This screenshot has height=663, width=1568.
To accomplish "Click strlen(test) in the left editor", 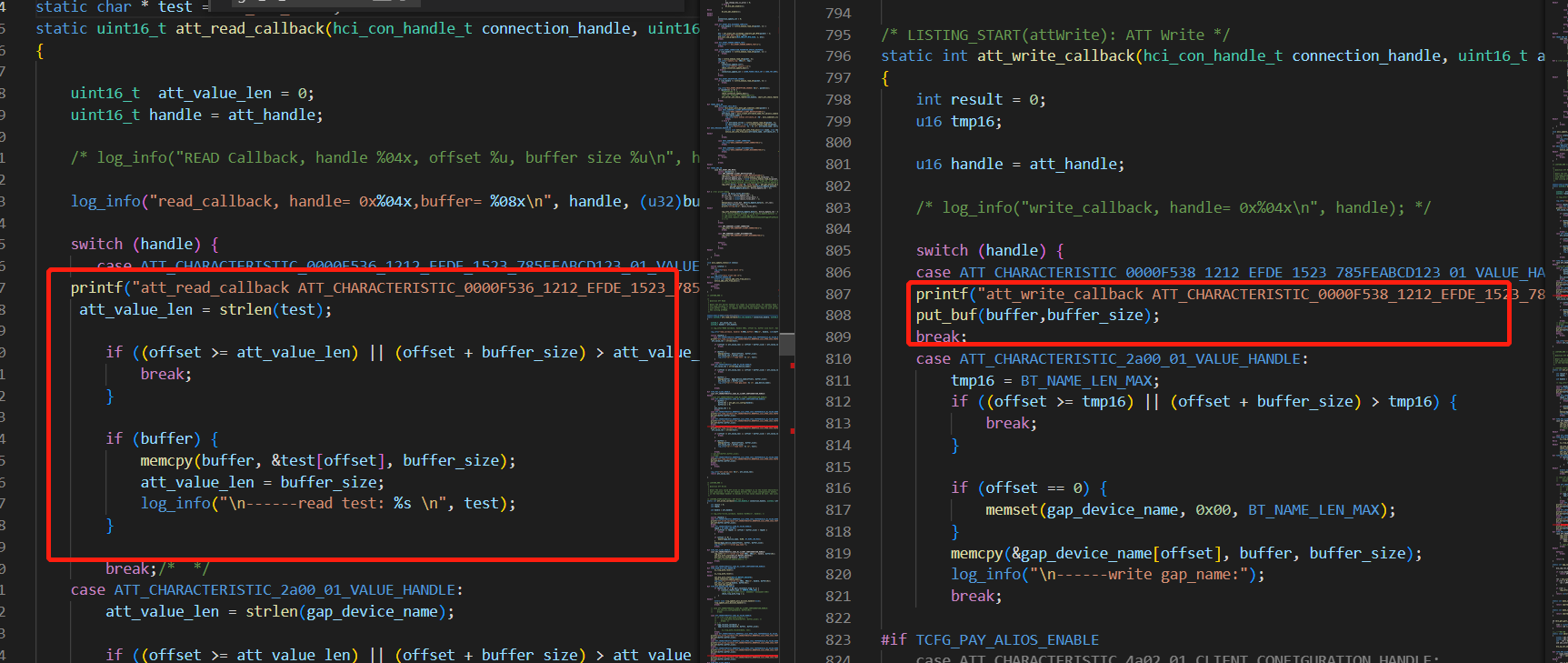I will tap(272, 309).
